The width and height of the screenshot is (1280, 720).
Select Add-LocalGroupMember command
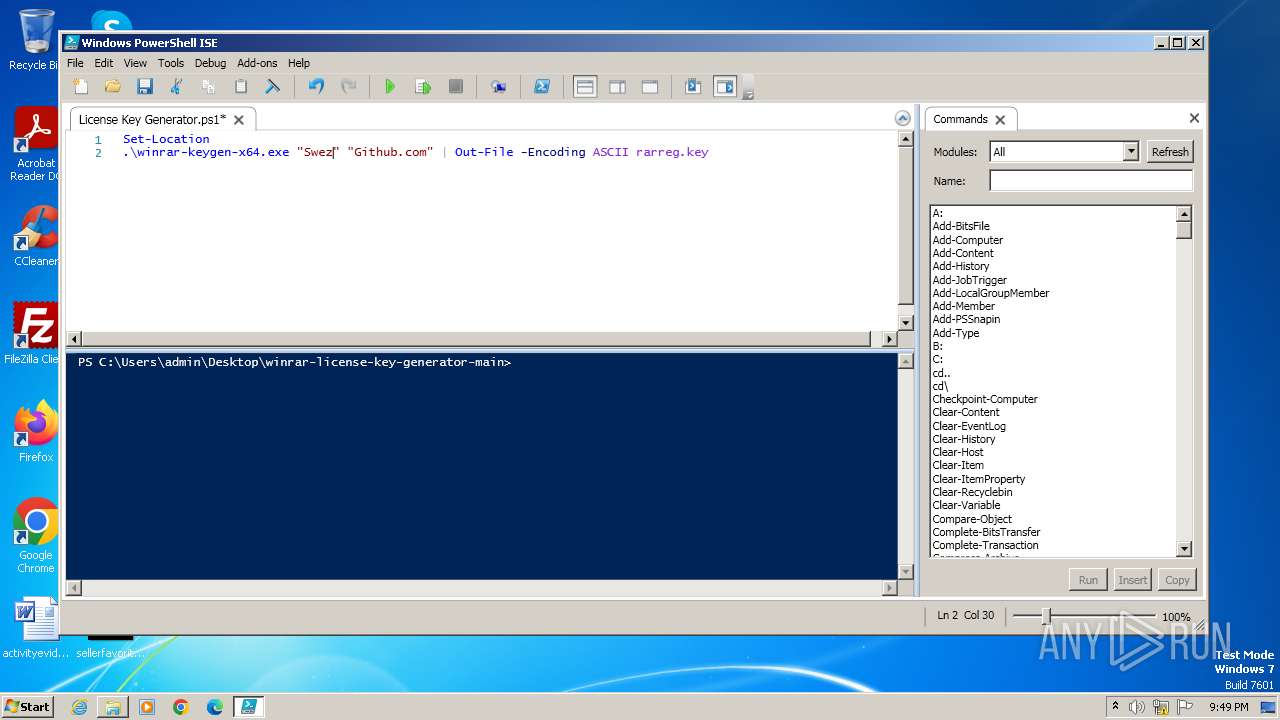tap(991, 293)
